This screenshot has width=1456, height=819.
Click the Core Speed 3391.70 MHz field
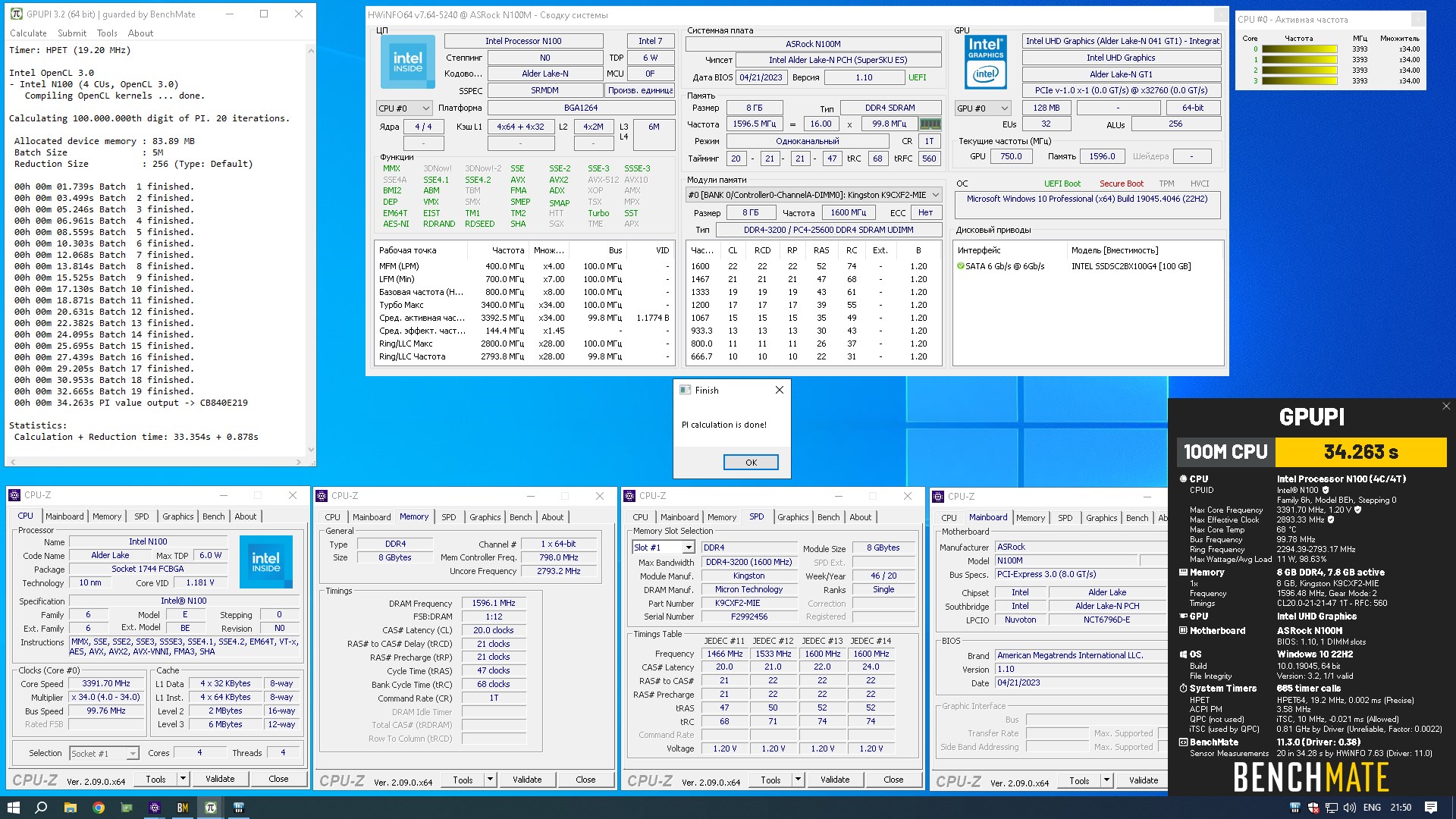pyautogui.click(x=106, y=684)
